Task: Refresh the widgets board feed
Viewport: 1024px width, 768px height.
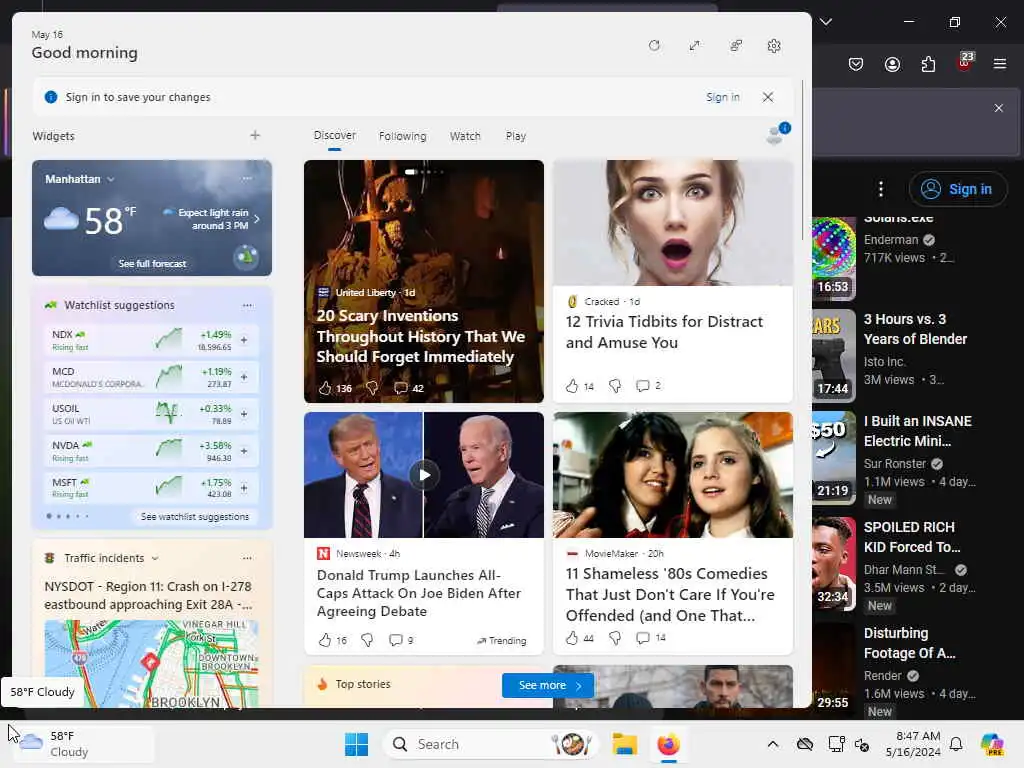Action: coord(654,46)
